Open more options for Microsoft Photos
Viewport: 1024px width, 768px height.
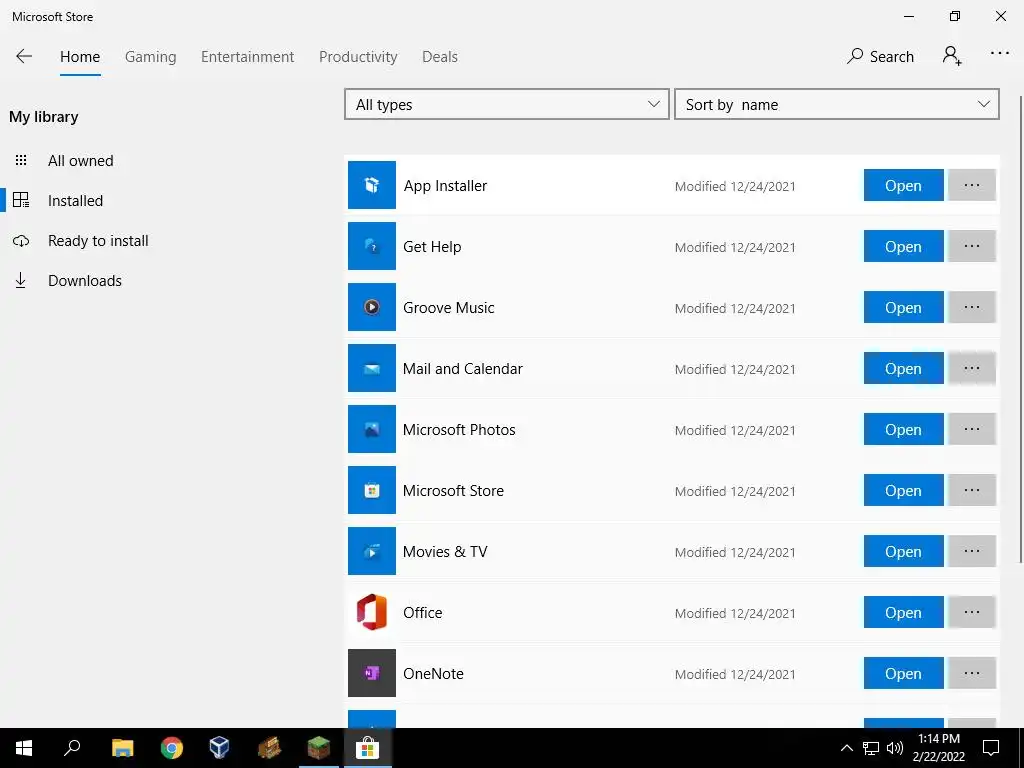pyautogui.click(x=972, y=429)
